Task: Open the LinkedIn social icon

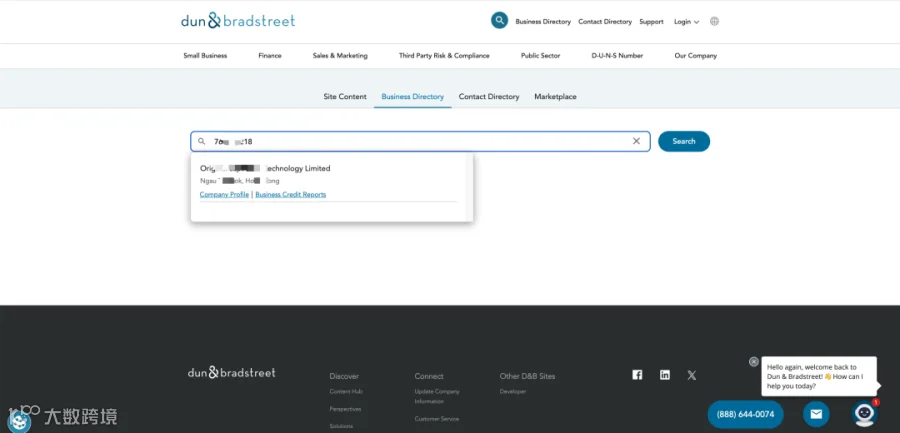Action: pyautogui.click(x=665, y=375)
